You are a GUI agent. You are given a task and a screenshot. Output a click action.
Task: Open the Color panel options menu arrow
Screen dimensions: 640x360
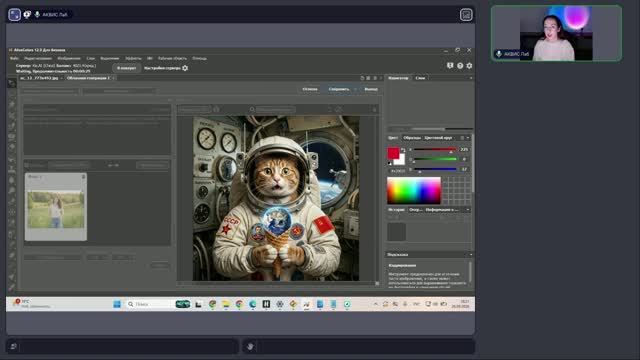[x=468, y=138]
